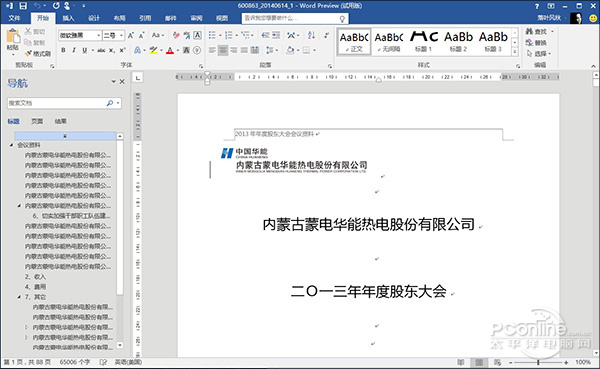Click Replace (替换) button
600x369 pixels.
[536, 42]
